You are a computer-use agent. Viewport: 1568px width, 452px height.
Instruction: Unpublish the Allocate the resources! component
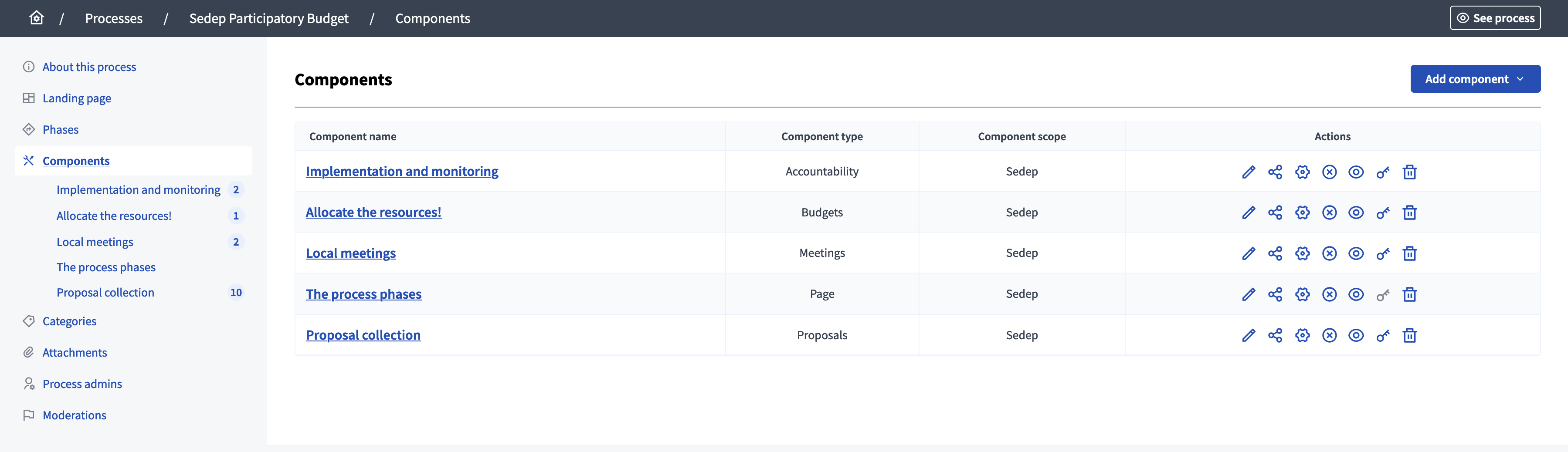coord(1329,213)
